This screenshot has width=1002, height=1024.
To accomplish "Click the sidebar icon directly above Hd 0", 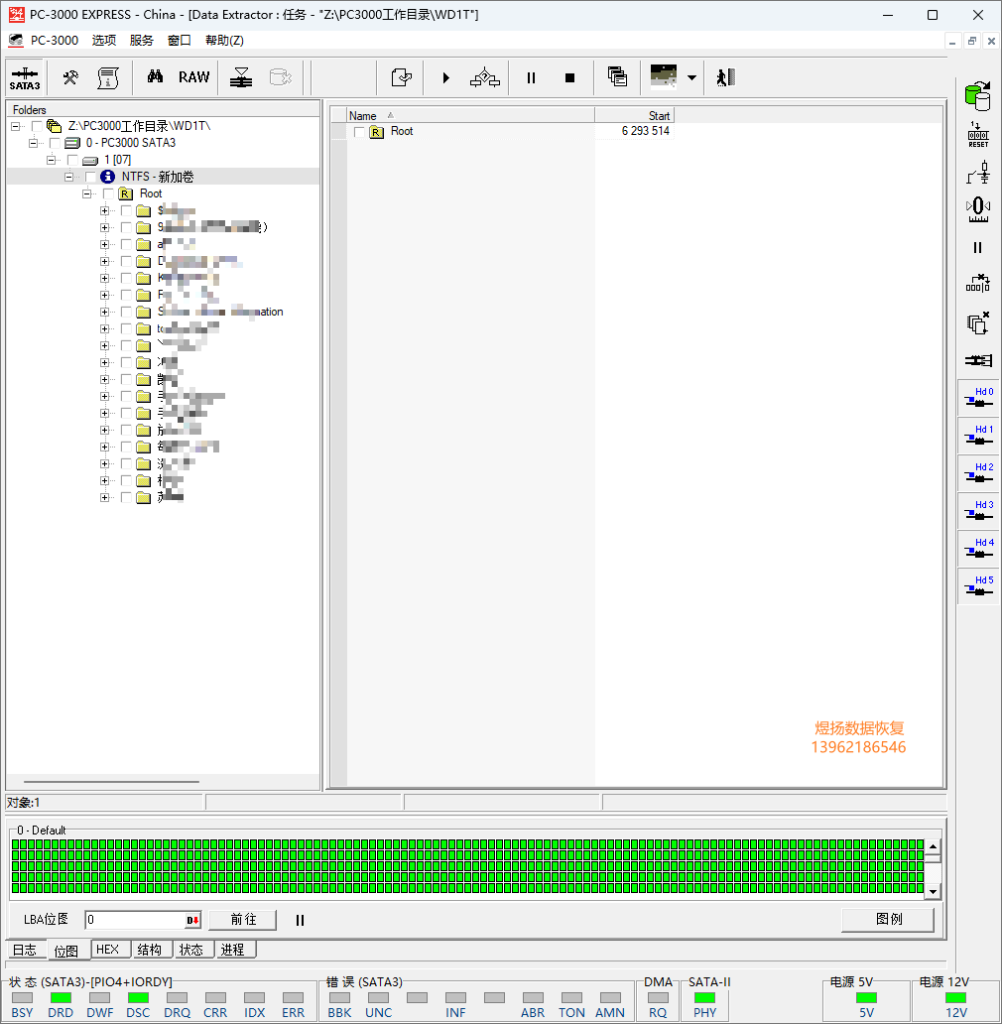I will tap(978, 360).
